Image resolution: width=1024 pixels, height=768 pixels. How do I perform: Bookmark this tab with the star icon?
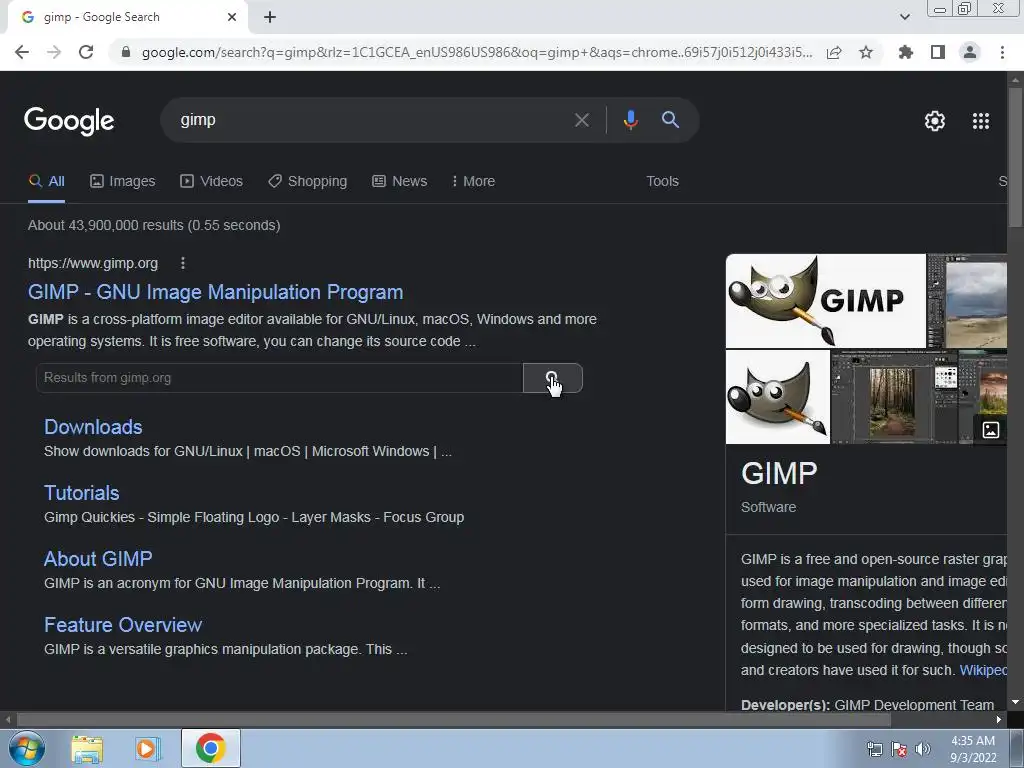866,52
